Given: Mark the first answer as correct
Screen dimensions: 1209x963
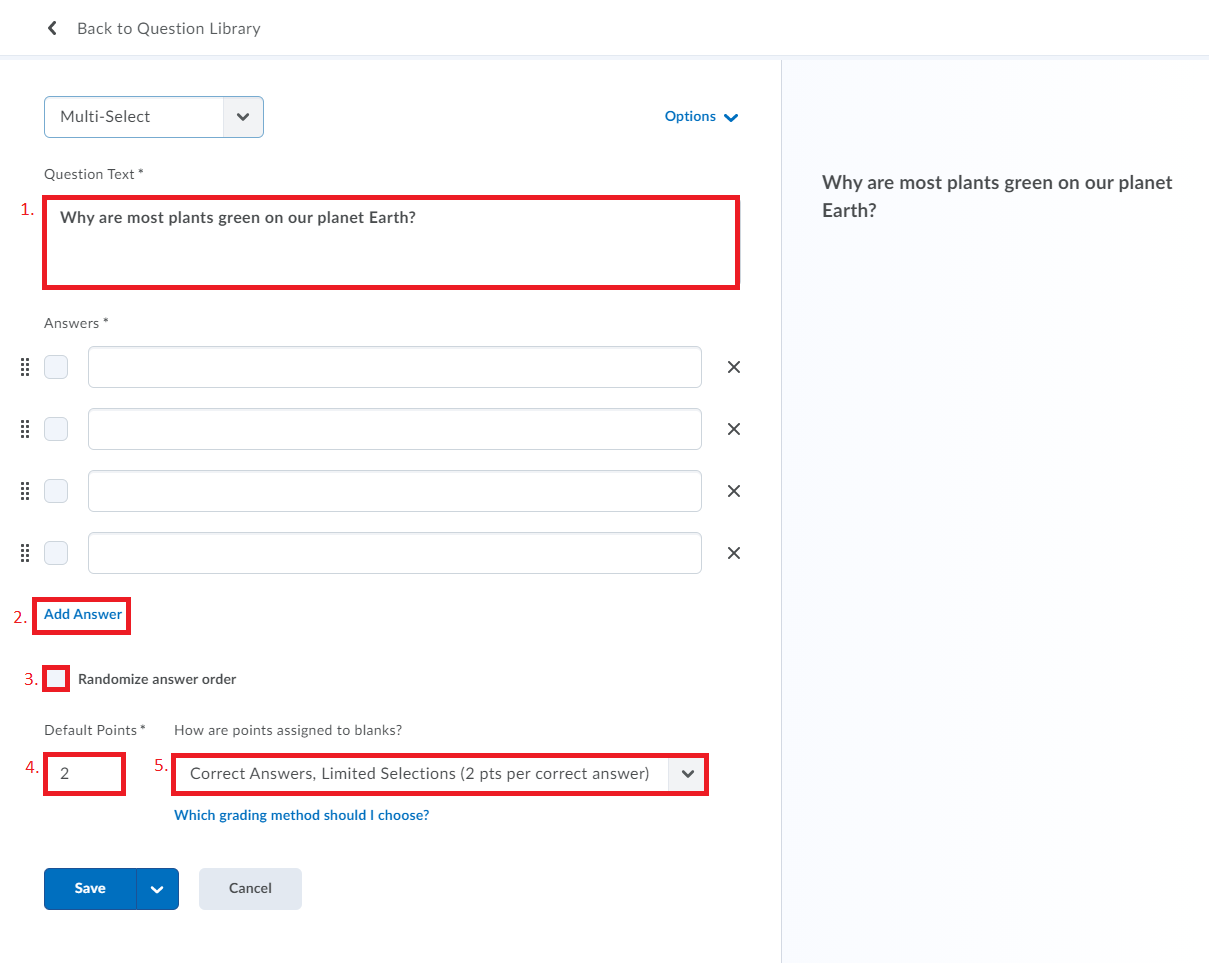Looking at the screenshot, I should pos(56,367).
